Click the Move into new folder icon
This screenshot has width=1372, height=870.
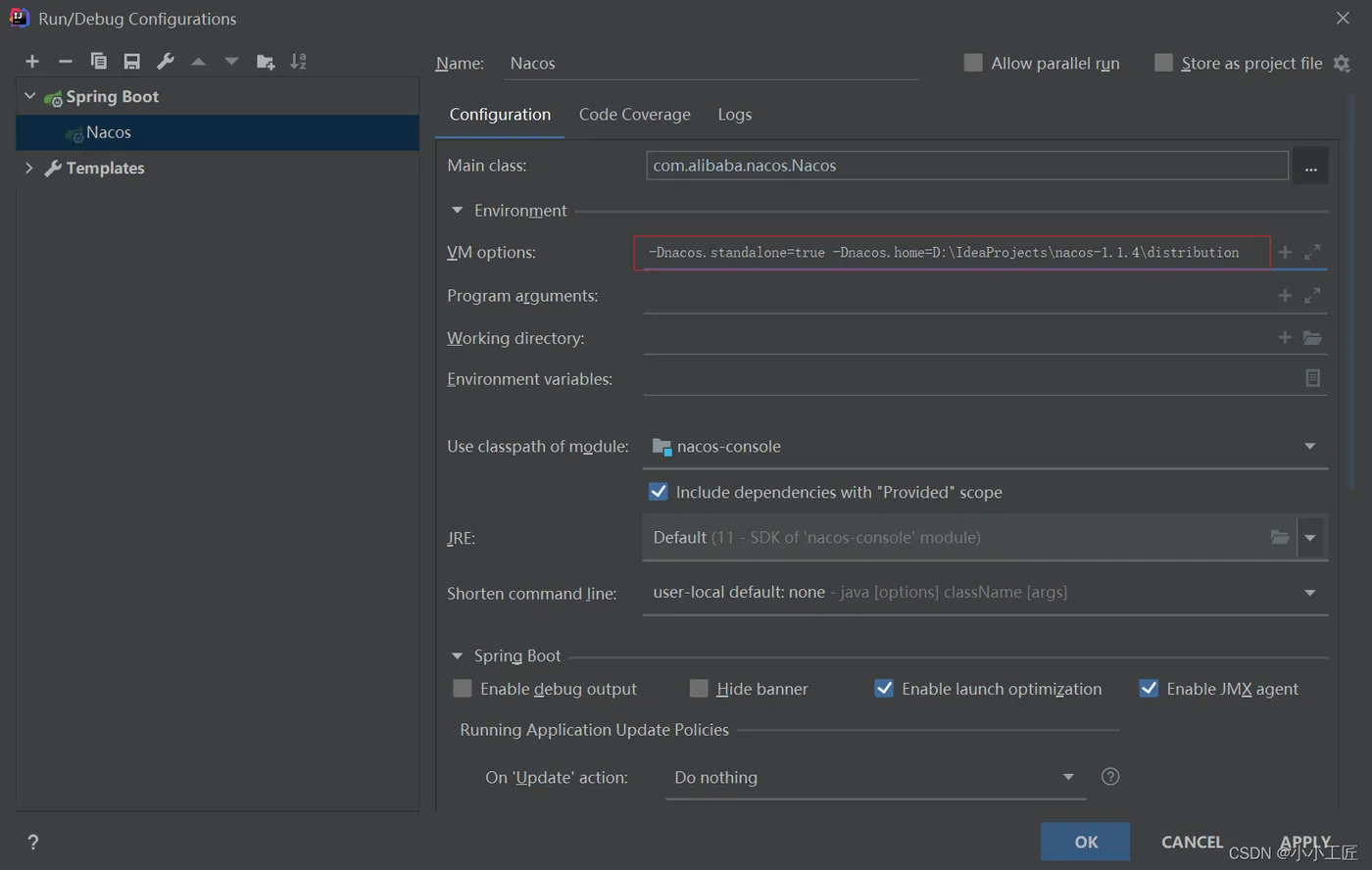click(266, 62)
